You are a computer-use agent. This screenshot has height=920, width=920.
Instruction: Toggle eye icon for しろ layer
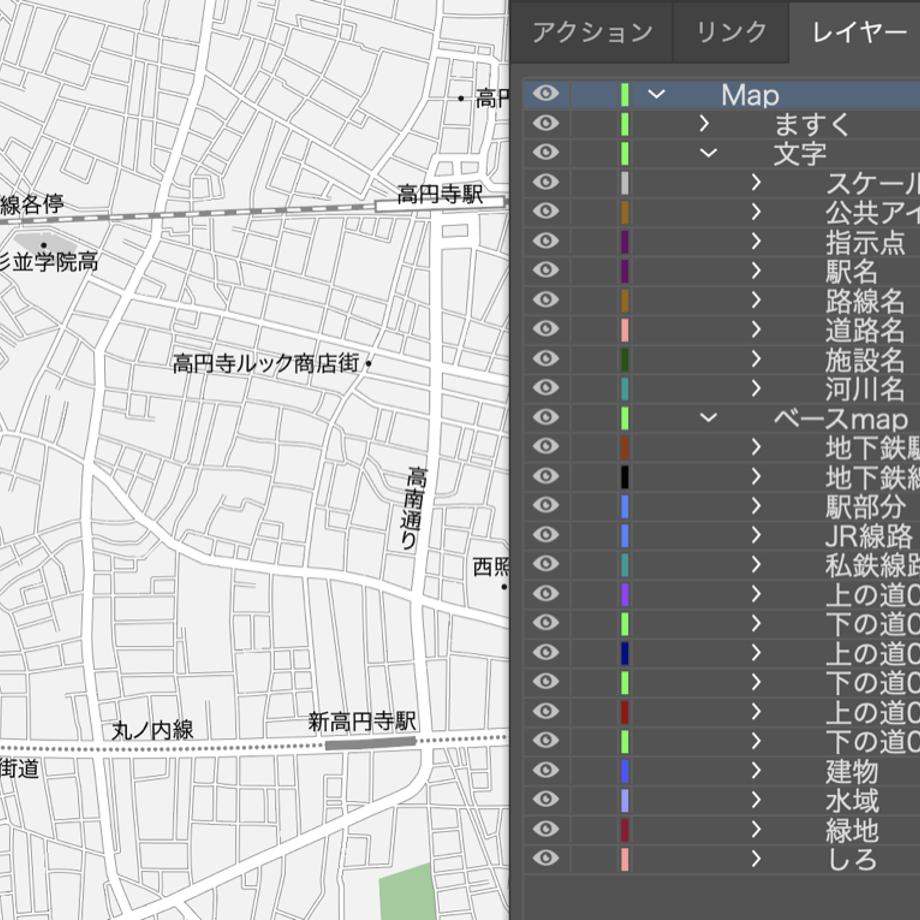546,858
